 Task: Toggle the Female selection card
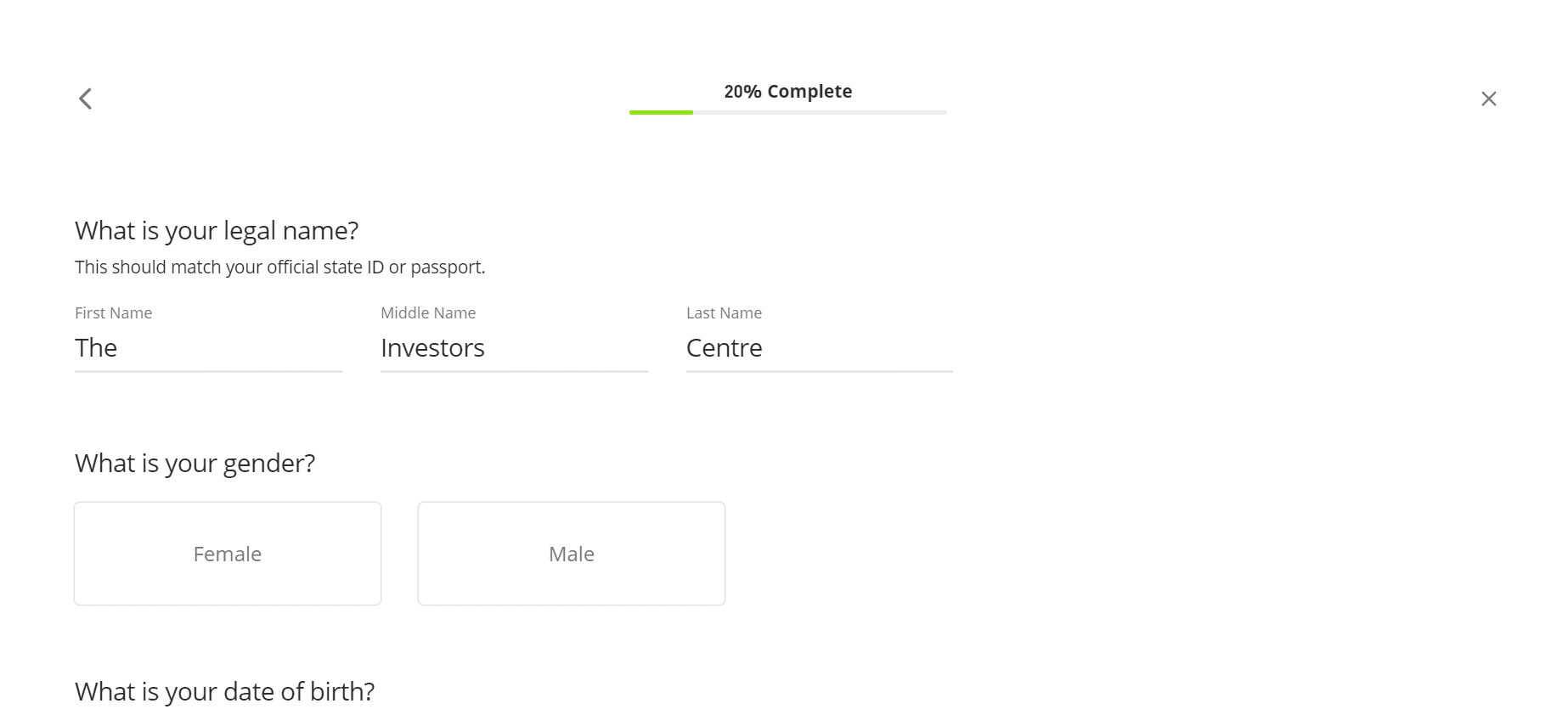pyautogui.click(x=227, y=553)
